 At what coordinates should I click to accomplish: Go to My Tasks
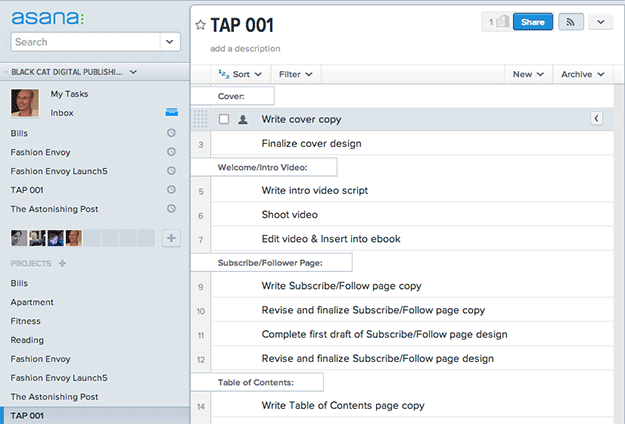pyautogui.click(x=69, y=94)
